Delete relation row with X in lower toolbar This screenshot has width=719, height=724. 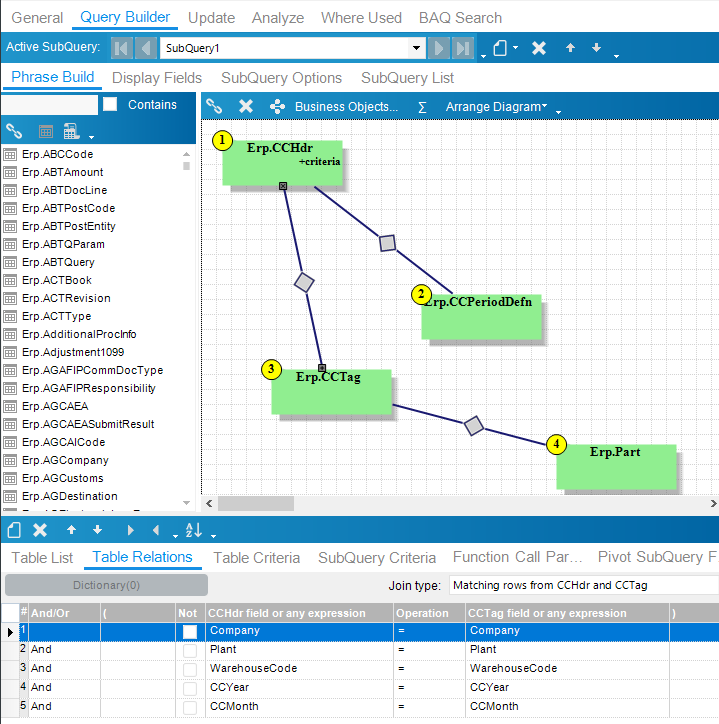(x=40, y=530)
